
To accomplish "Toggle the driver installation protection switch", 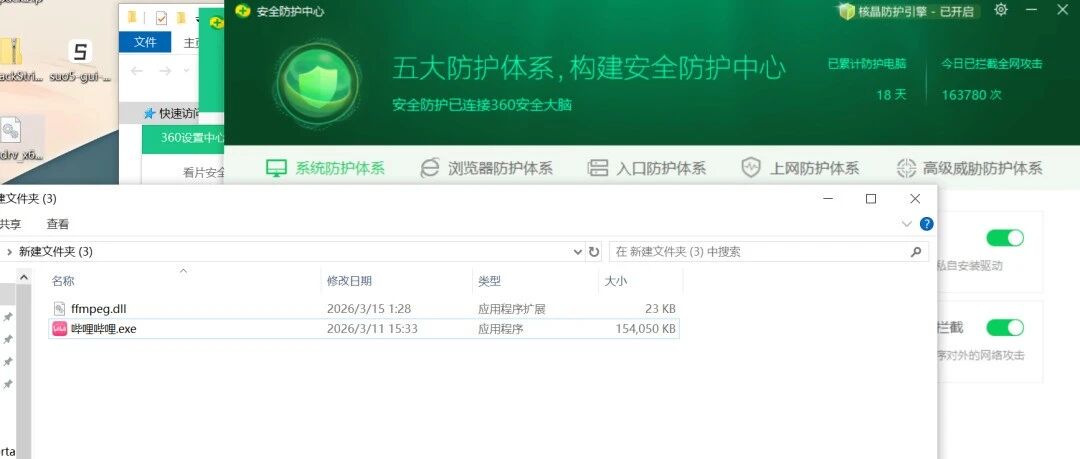I will tap(1005, 238).
